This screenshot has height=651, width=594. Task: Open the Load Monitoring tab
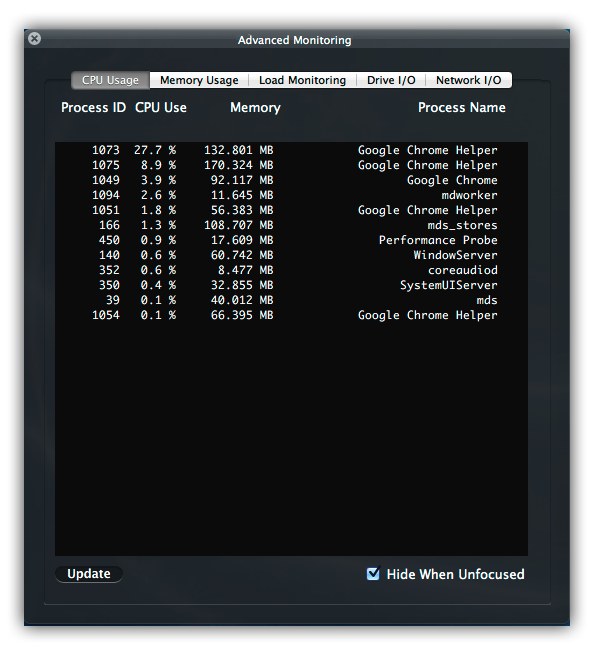(302, 80)
